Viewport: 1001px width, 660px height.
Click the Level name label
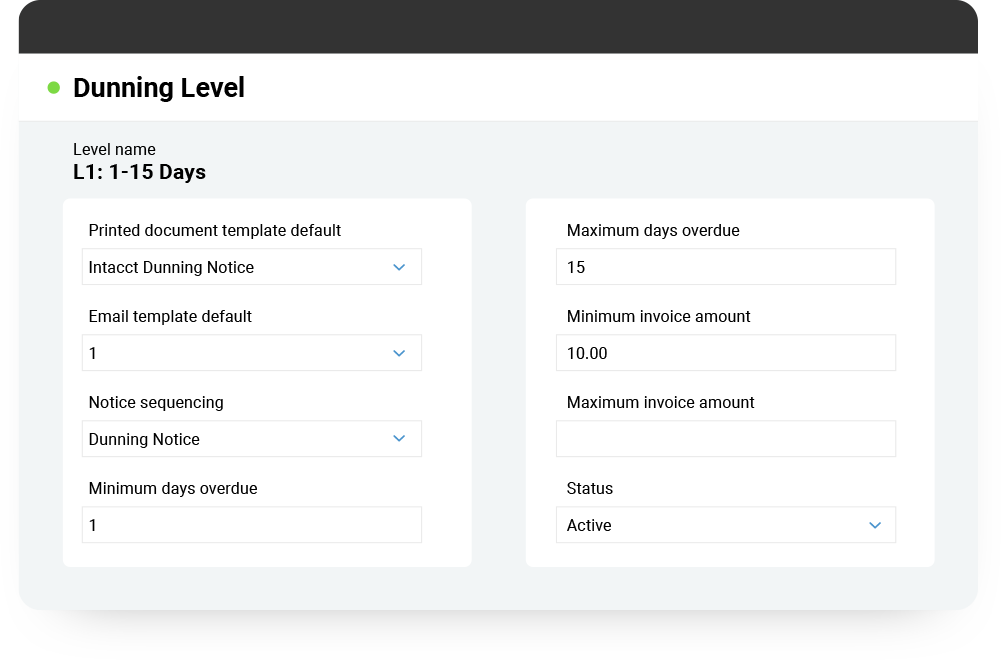[x=114, y=150]
